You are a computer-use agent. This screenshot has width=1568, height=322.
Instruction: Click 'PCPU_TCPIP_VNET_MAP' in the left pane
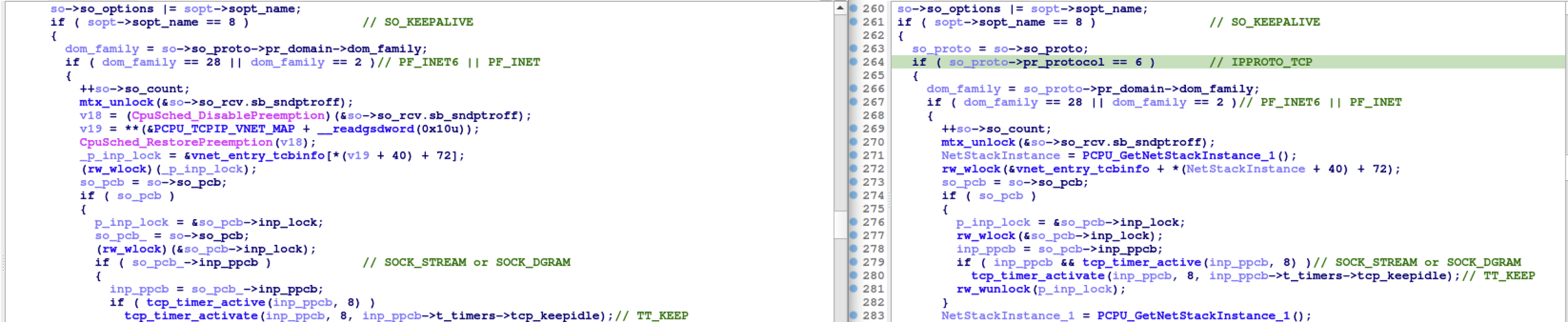(x=224, y=129)
